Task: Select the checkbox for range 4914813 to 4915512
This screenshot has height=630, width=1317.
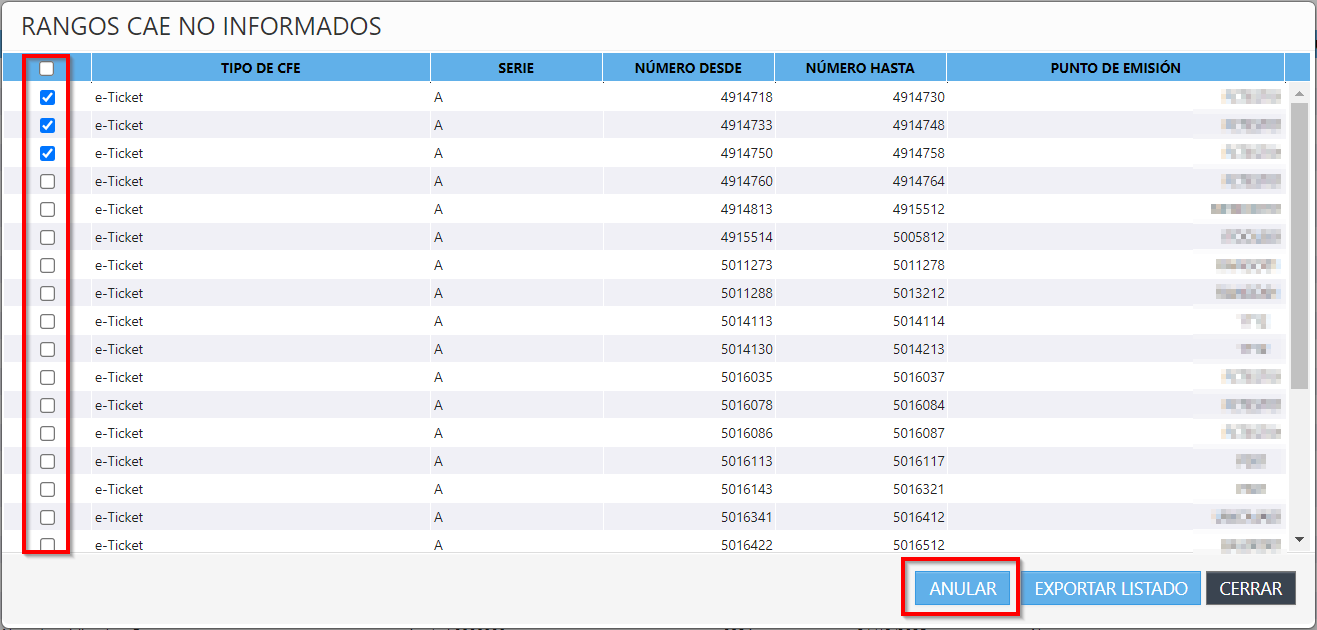Action: click(47, 210)
